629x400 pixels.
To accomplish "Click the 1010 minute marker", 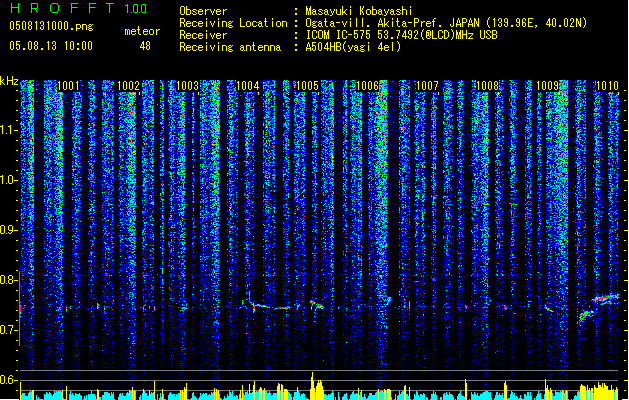I will pyautogui.click(x=607, y=86).
